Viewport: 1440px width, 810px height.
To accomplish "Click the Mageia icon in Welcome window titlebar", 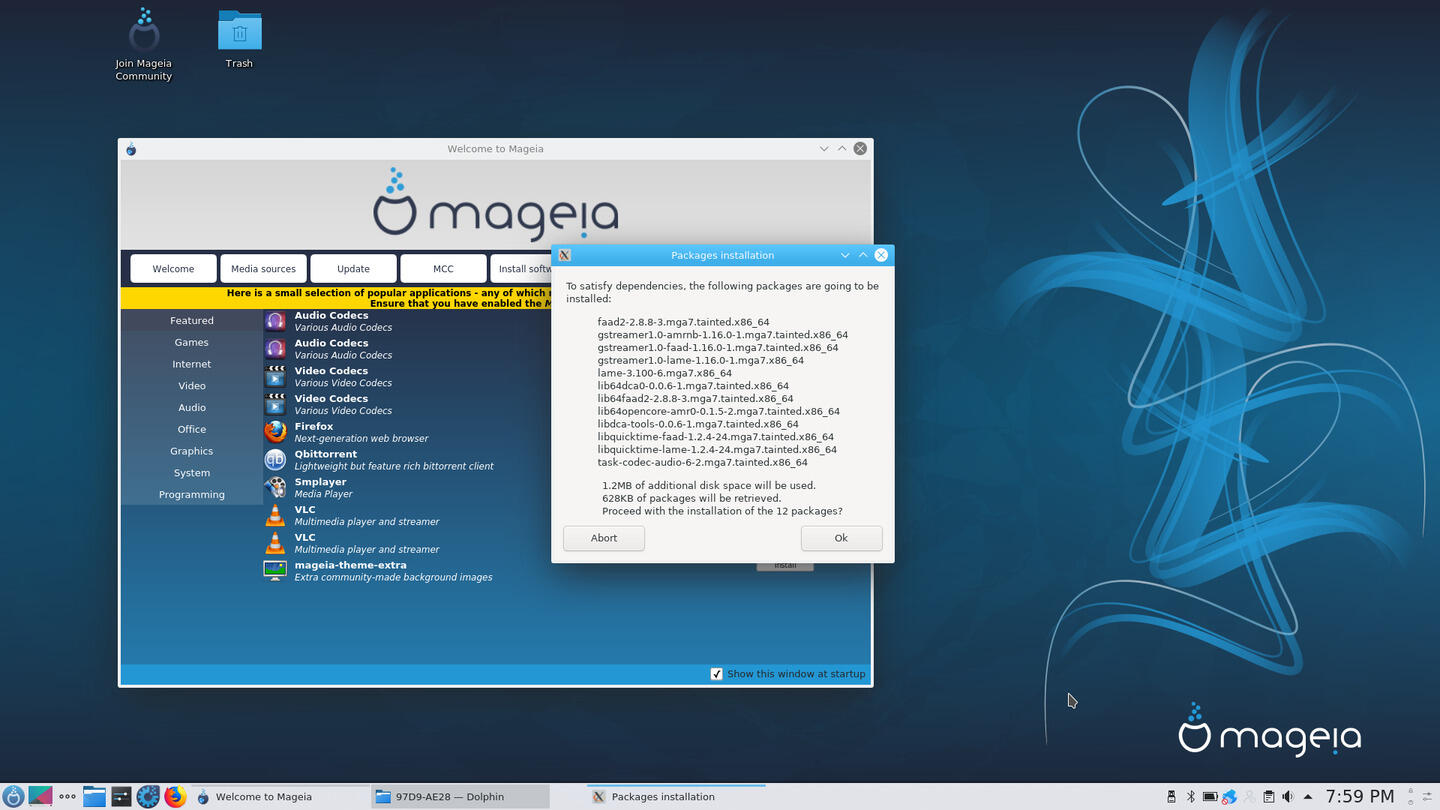I will 131,149.
